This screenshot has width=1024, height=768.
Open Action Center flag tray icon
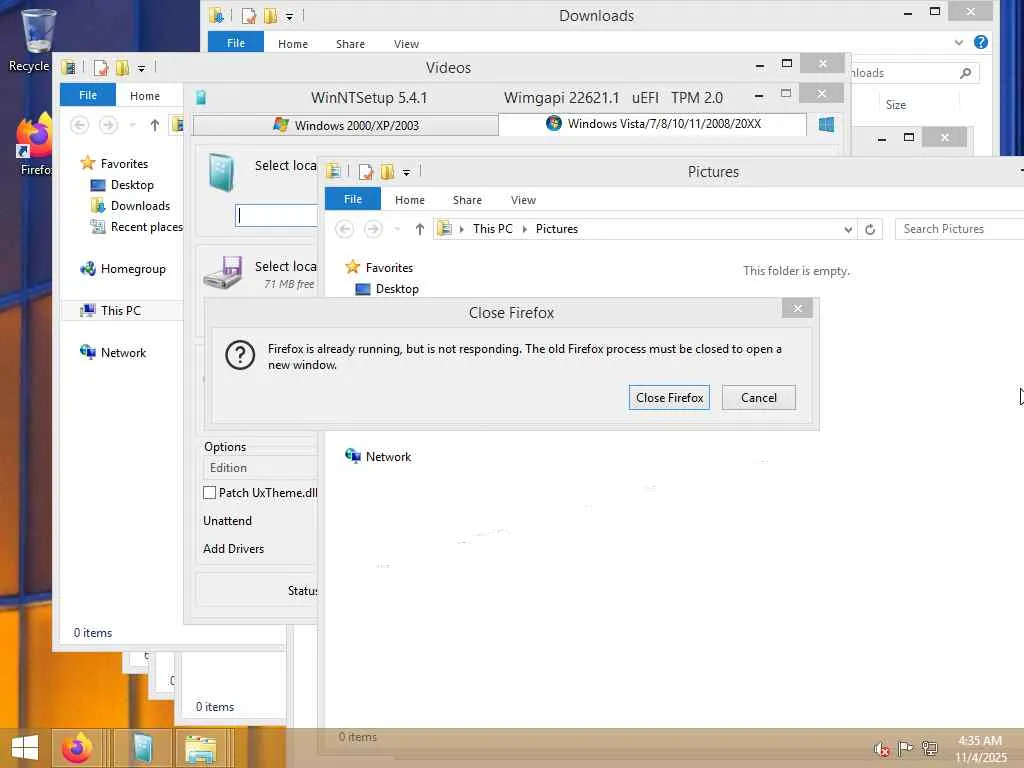pos(905,748)
